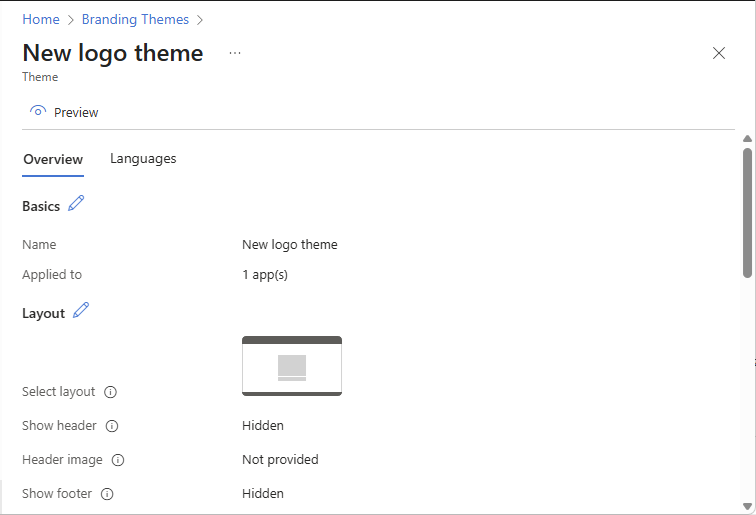The image size is (756, 515).
Task: Open the info icon next to Header image
Action: click(x=118, y=460)
